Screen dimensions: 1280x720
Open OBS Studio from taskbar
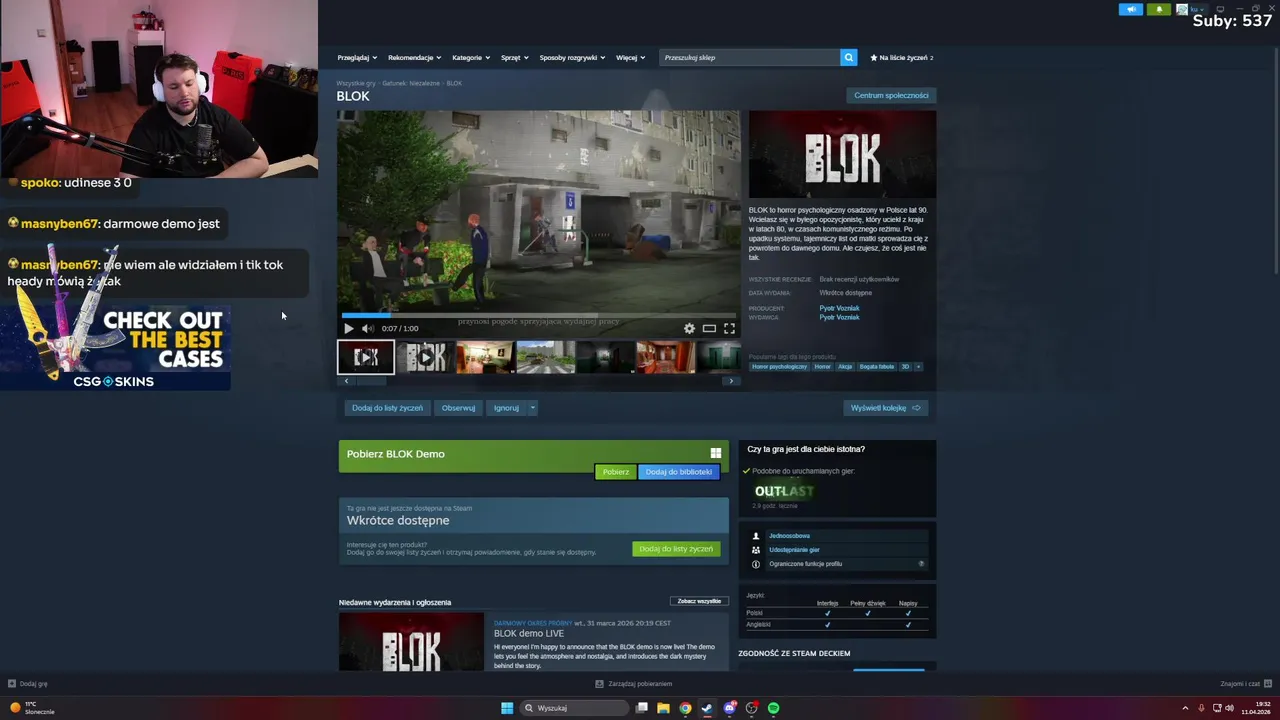point(752,708)
